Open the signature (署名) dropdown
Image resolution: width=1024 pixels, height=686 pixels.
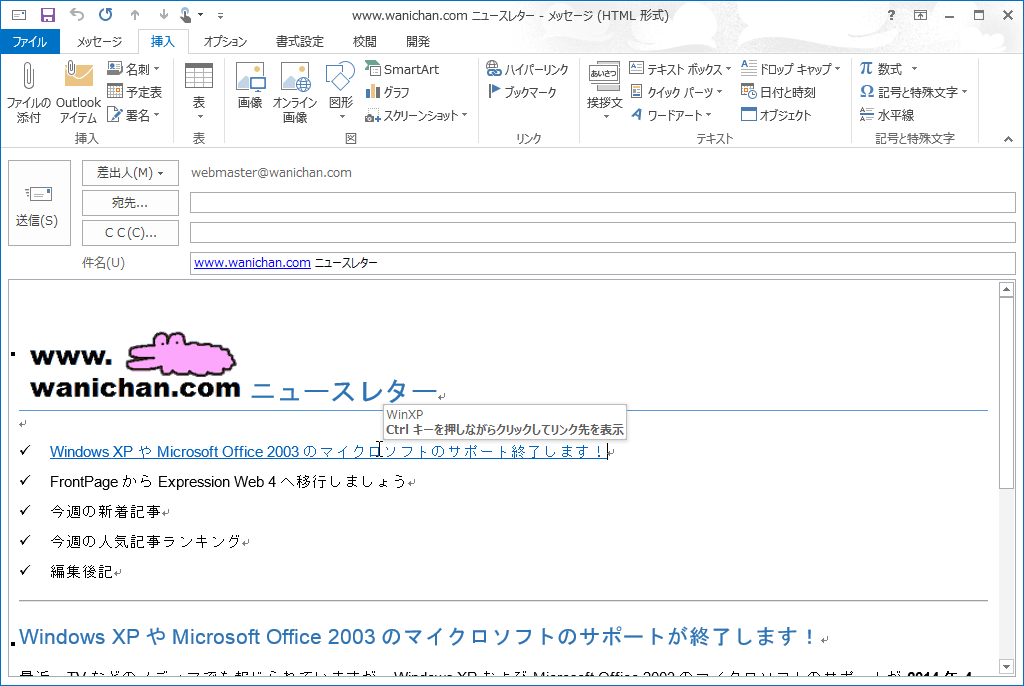(x=134, y=115)
